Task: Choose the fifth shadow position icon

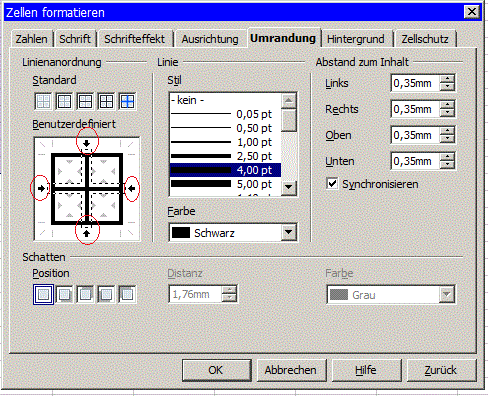Action: point(127,294)
